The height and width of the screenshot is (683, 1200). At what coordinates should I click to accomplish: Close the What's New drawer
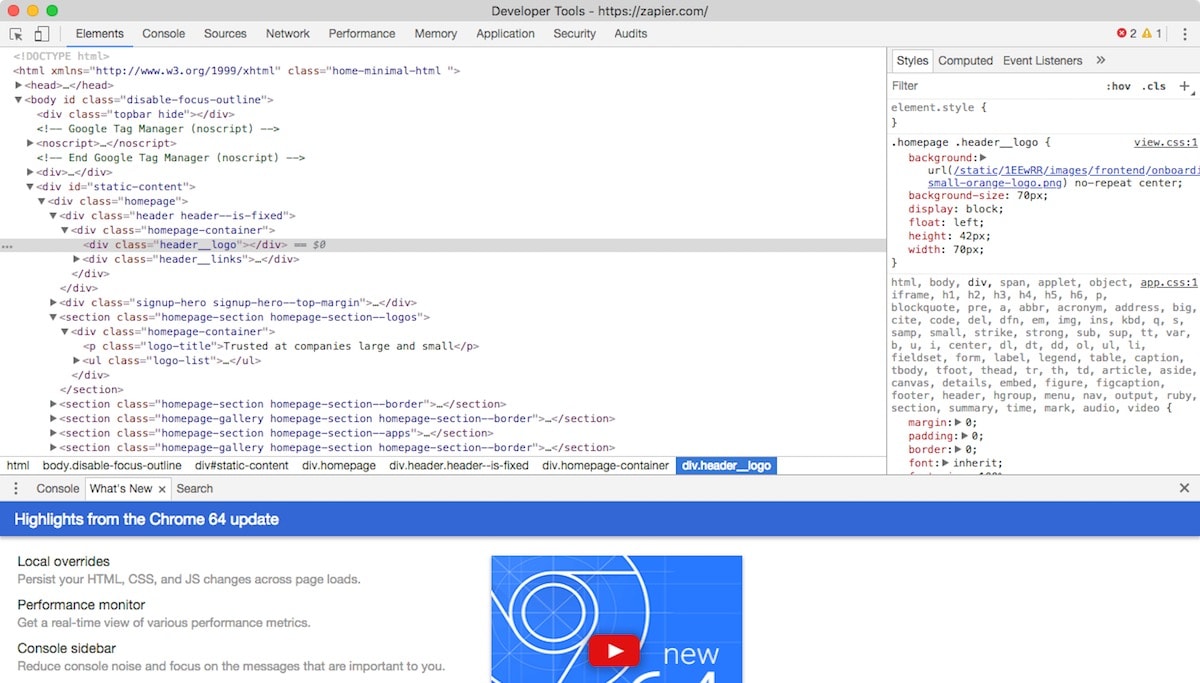(1184, 488)
